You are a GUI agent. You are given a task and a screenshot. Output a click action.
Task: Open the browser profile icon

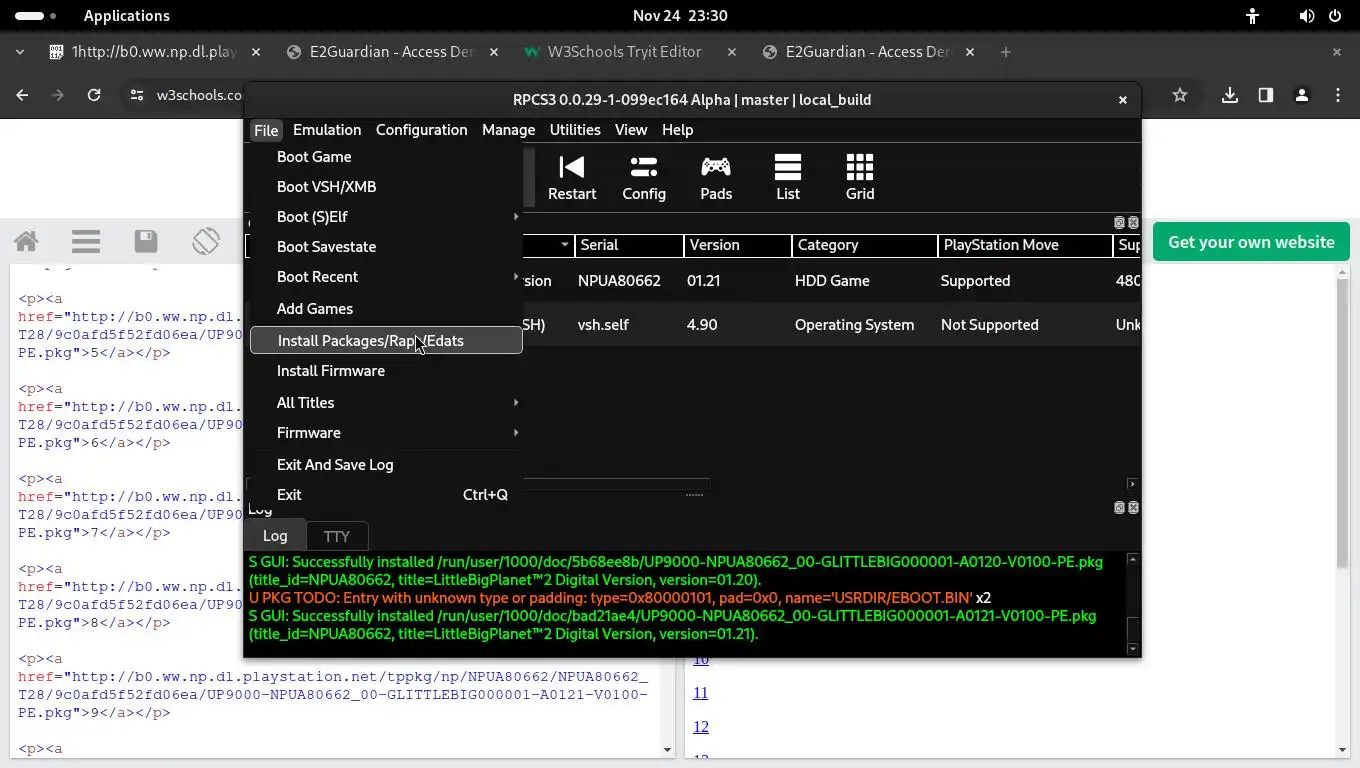tap(1302, 95)
